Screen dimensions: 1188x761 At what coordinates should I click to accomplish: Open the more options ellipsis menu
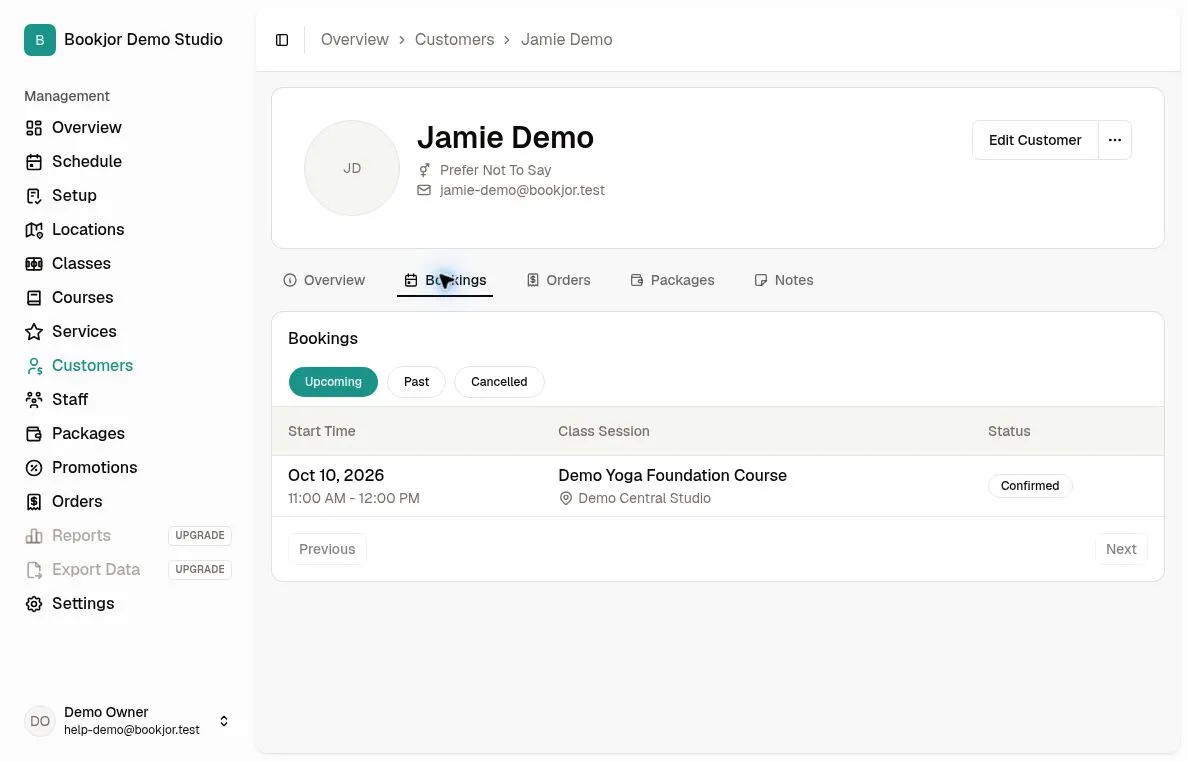click(1115, 140)
